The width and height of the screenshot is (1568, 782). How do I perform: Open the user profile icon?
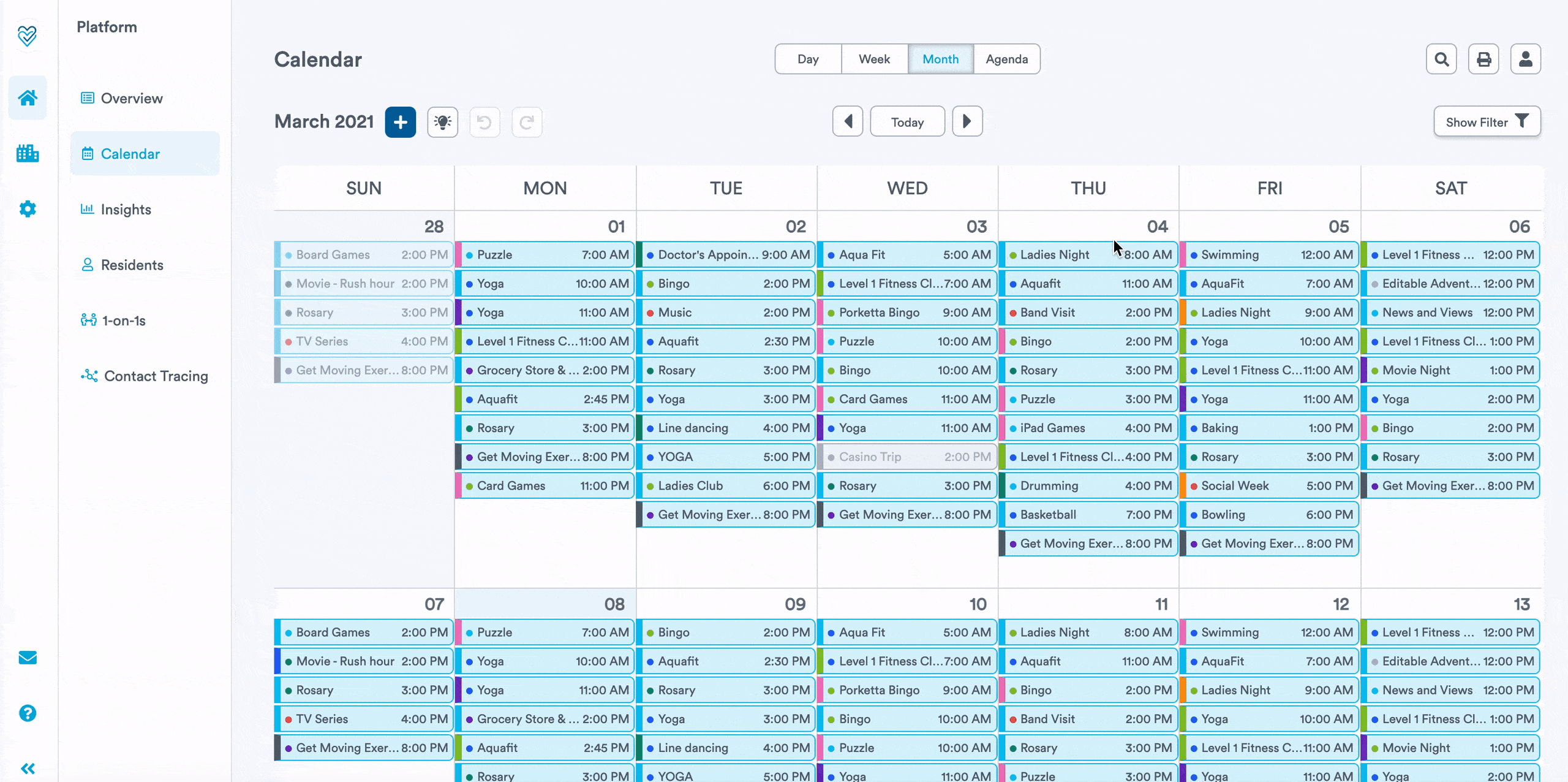click(1525, 59)
